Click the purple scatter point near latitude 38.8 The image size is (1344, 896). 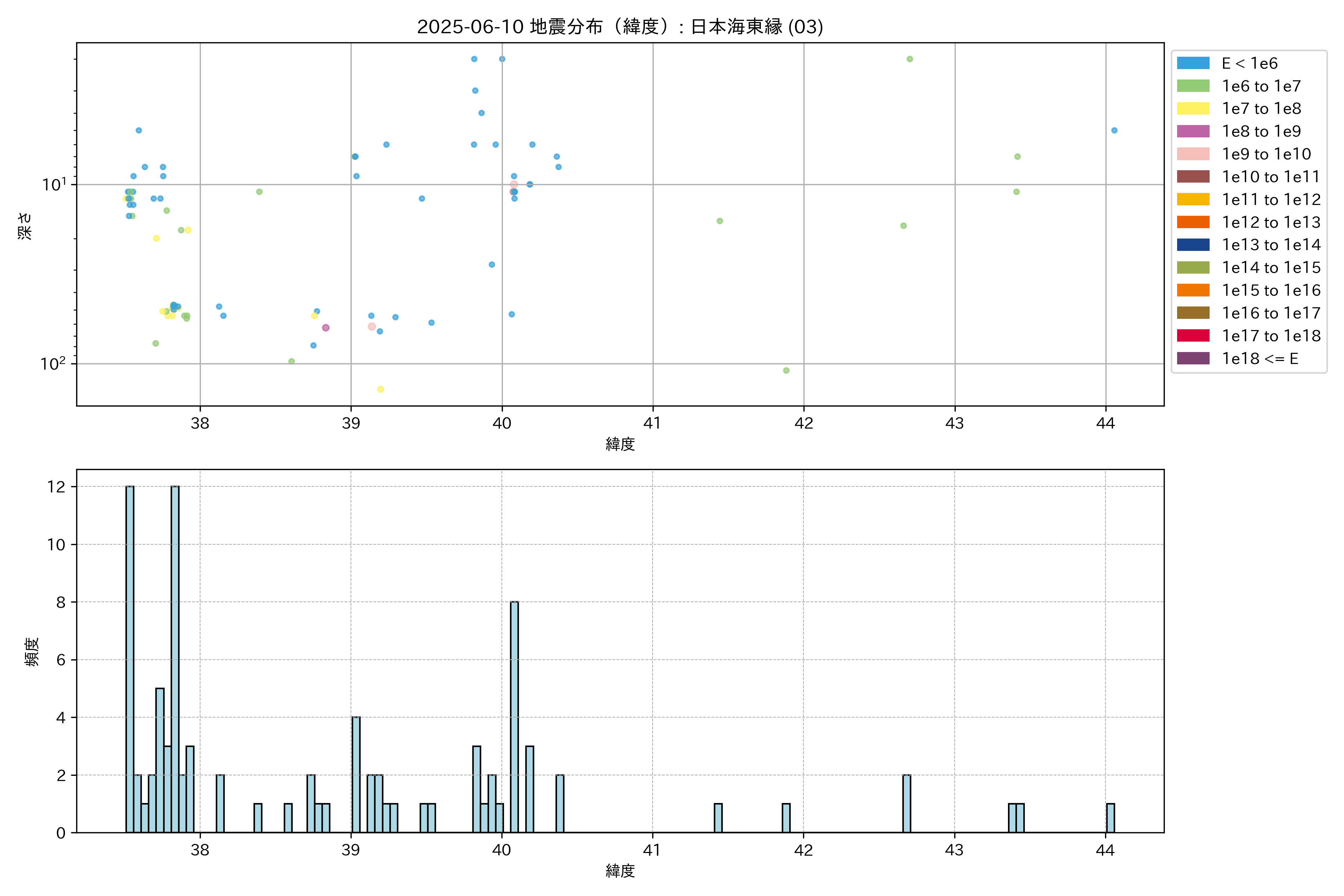(326, 327)
